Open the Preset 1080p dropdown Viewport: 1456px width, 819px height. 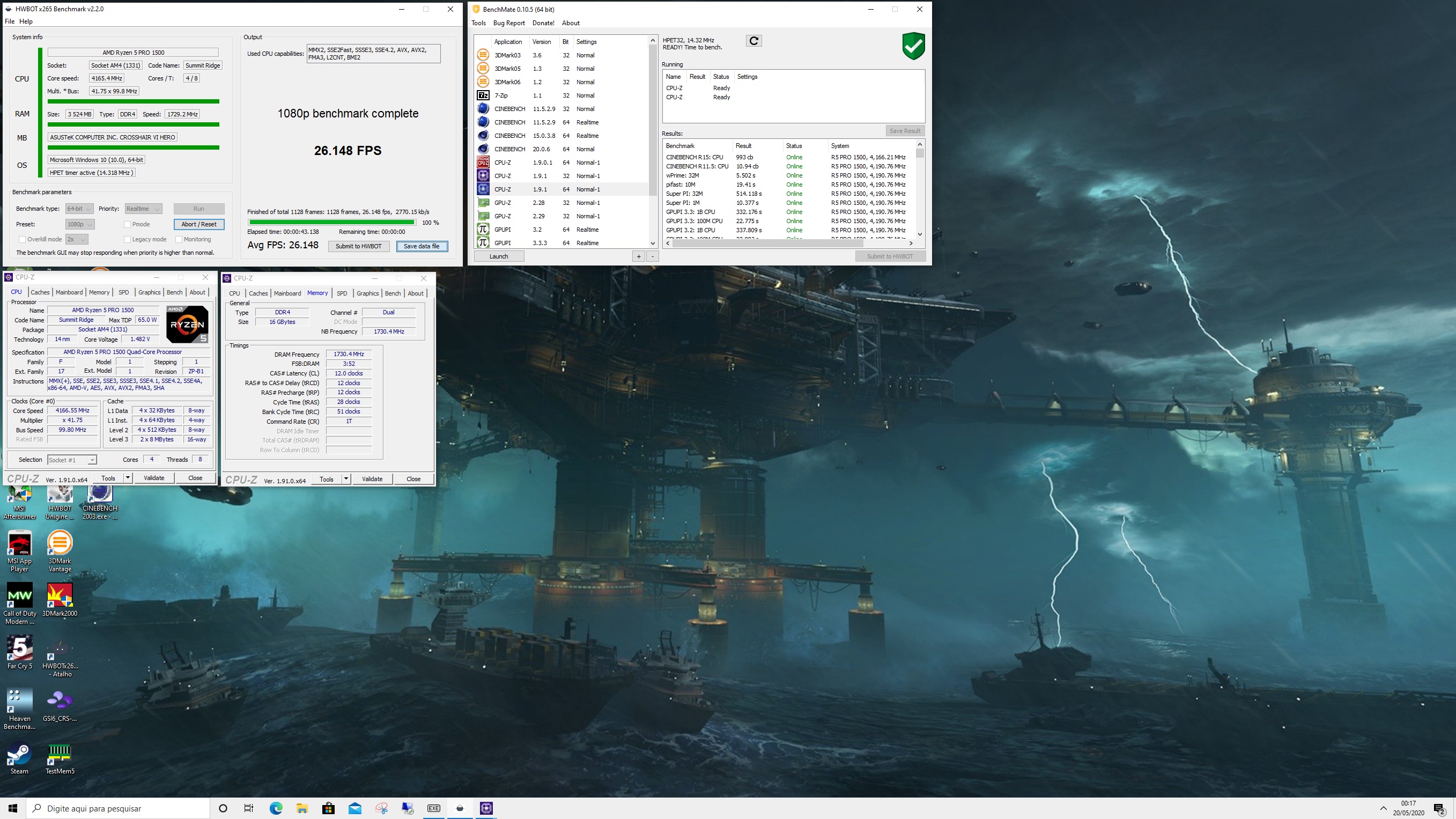[x=80, y=224]
